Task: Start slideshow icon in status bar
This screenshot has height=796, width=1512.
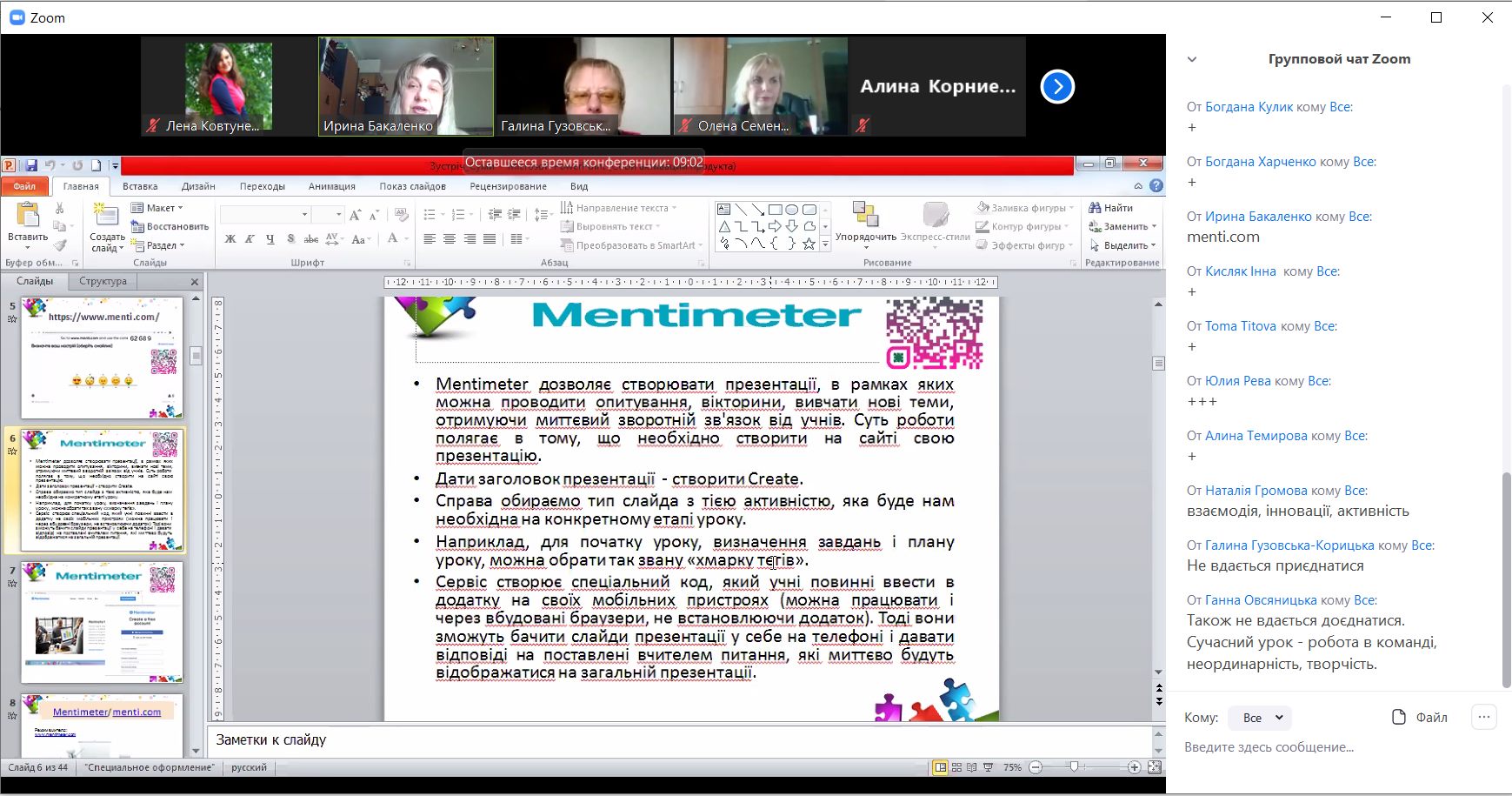Action: pyautogui.click(x=988, y=767)
